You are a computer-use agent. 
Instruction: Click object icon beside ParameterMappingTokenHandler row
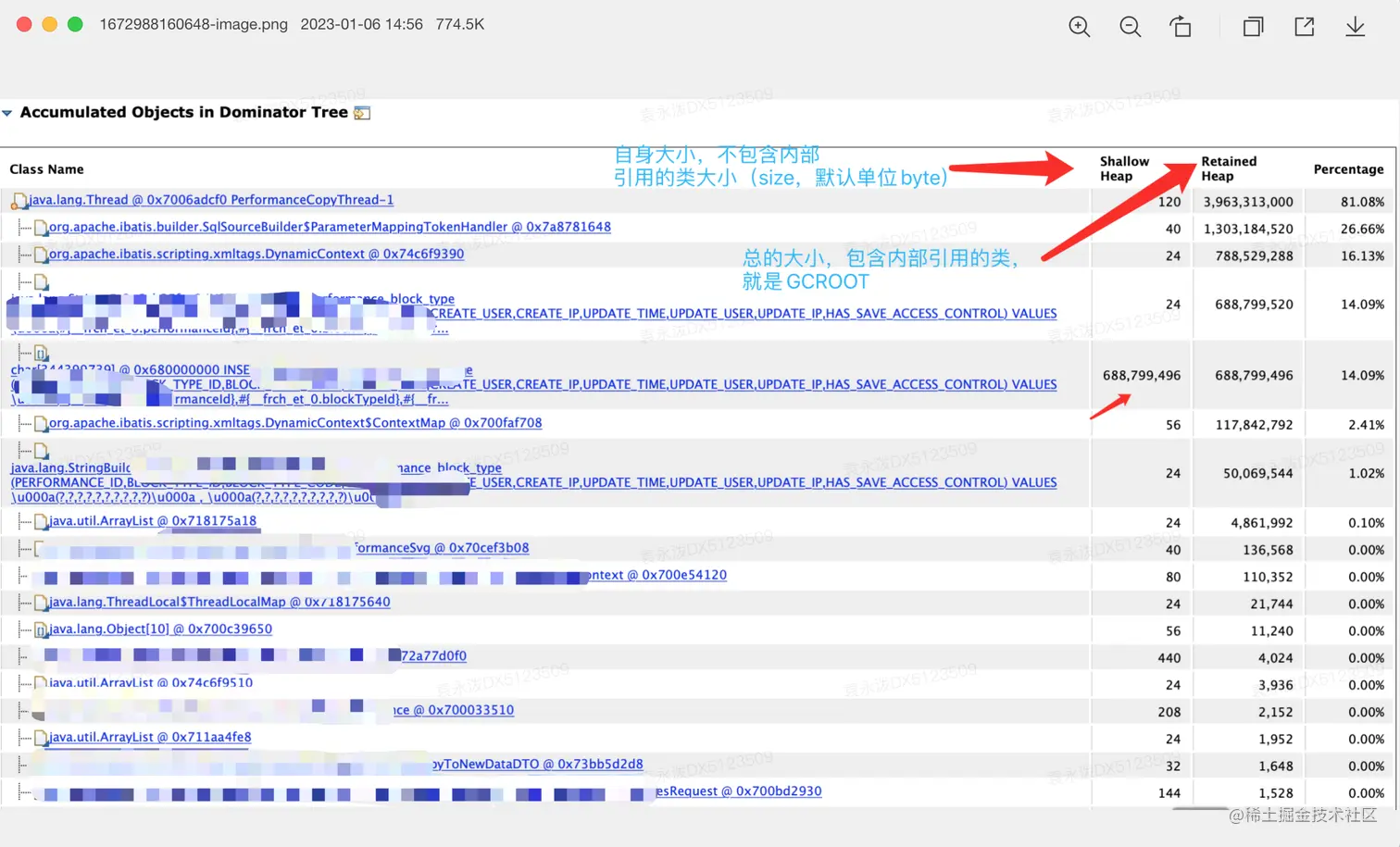pos(41,227)
